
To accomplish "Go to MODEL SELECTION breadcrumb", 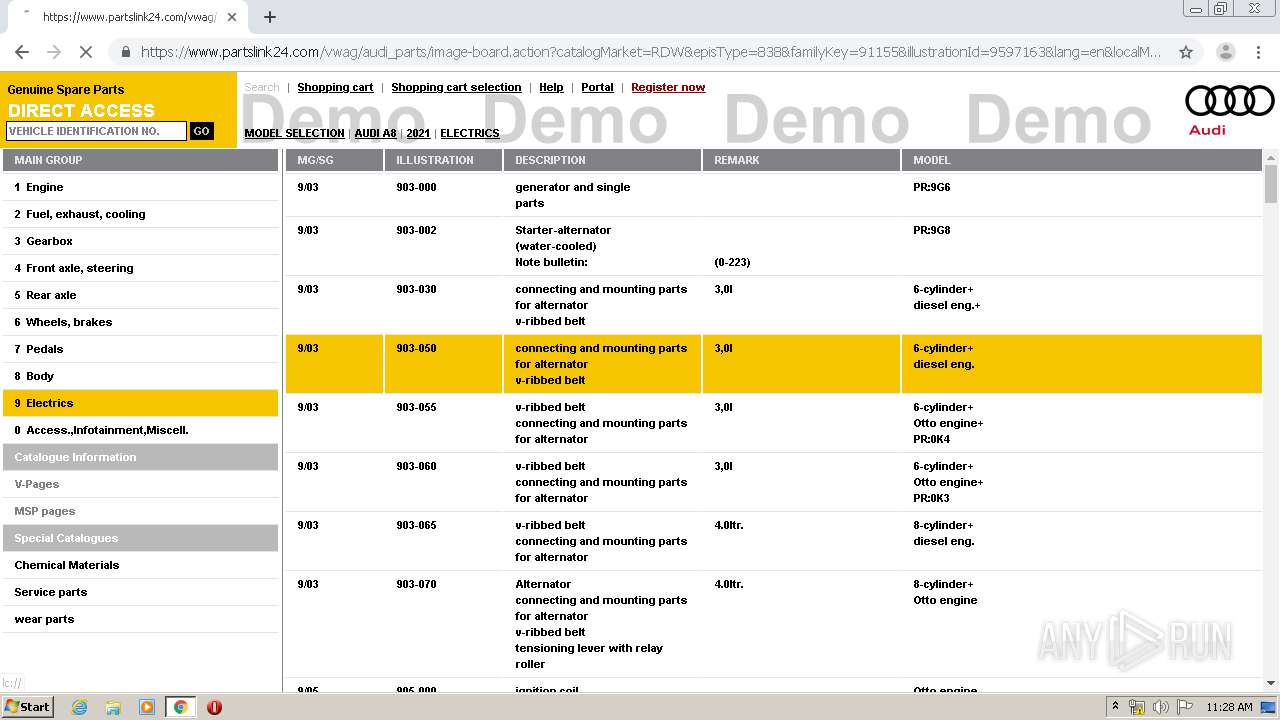I will (294, 133).
